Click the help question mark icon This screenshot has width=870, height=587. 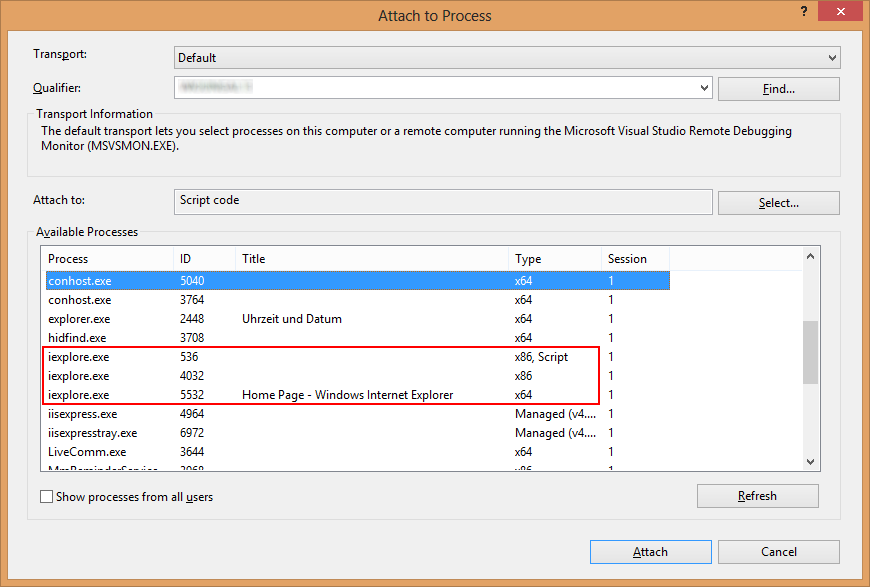point(804,10)
